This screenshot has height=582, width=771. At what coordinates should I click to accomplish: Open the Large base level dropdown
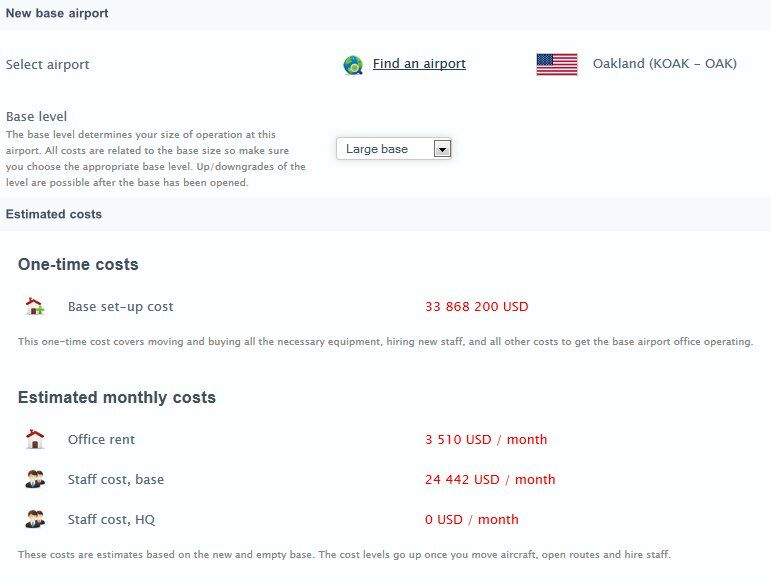tap(393, 149)
